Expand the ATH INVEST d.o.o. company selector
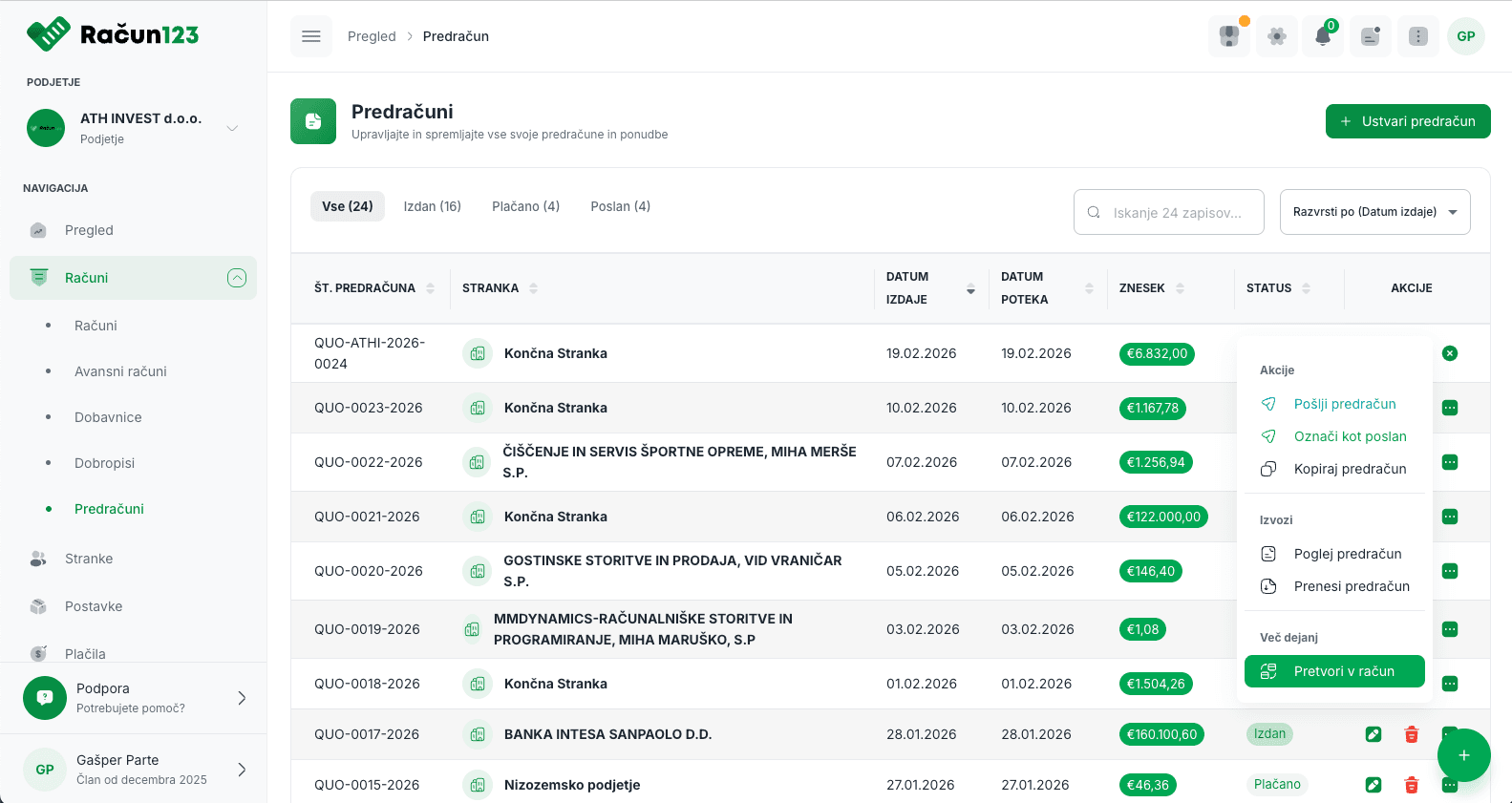This screenshot has height=803, width=1512. coord(232,128)
